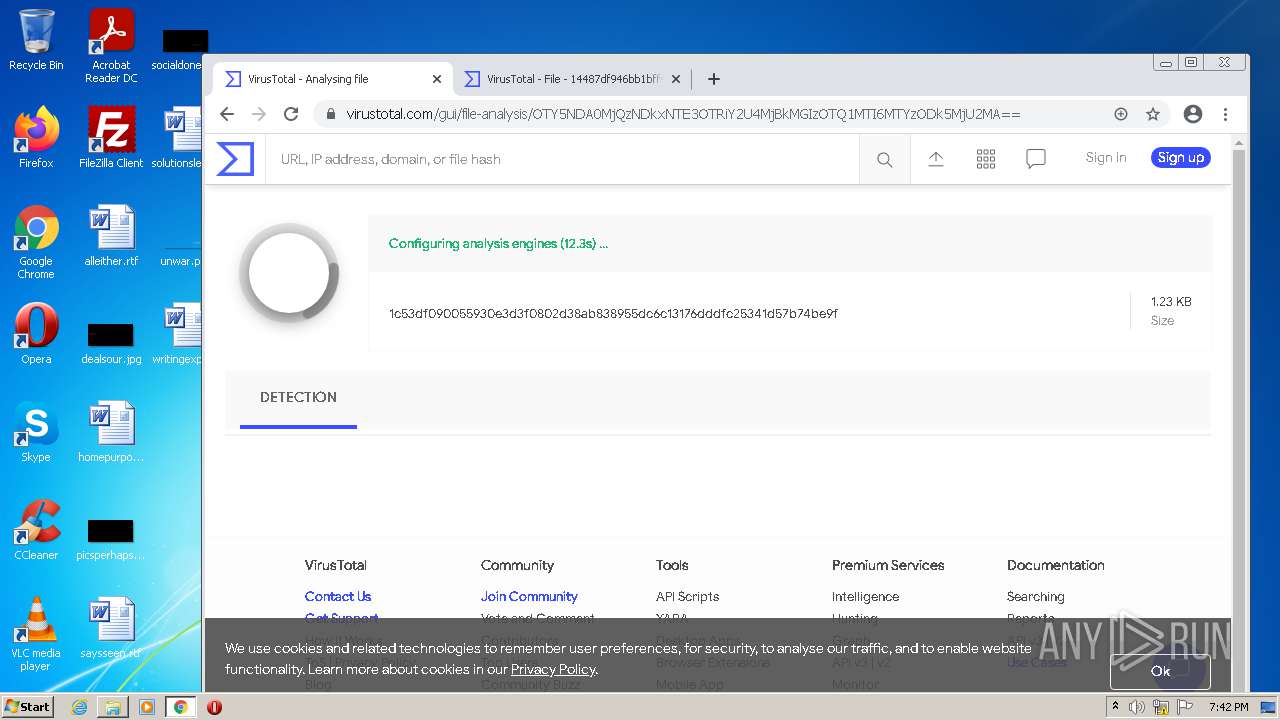
Task: Open Acrobat Reader DC desktop icon
Action: [x=111, y=46]
